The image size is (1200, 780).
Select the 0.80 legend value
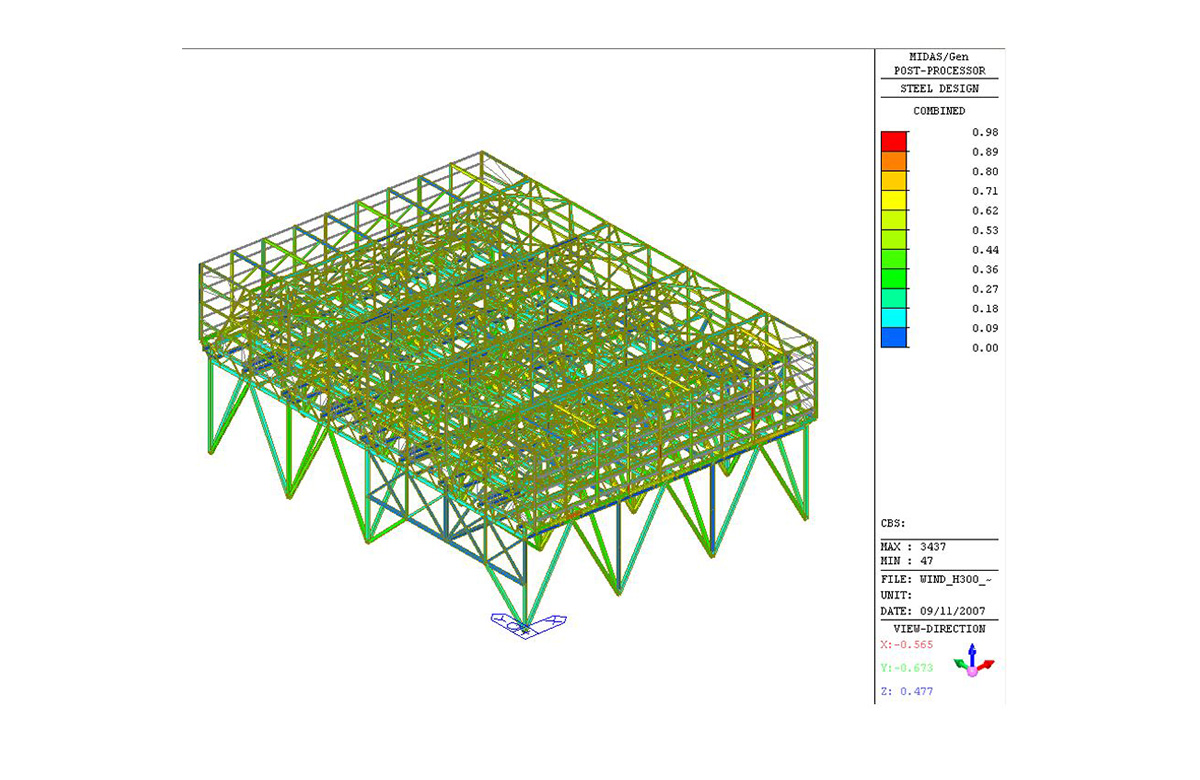984,171
